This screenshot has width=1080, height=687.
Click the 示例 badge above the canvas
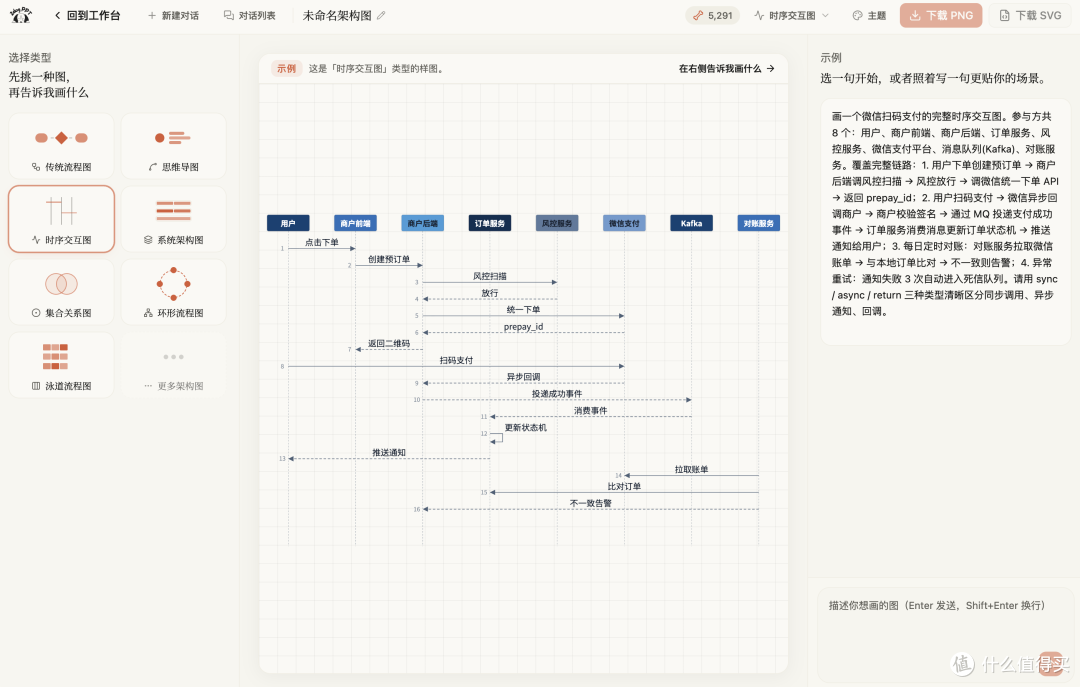[286, 68]
